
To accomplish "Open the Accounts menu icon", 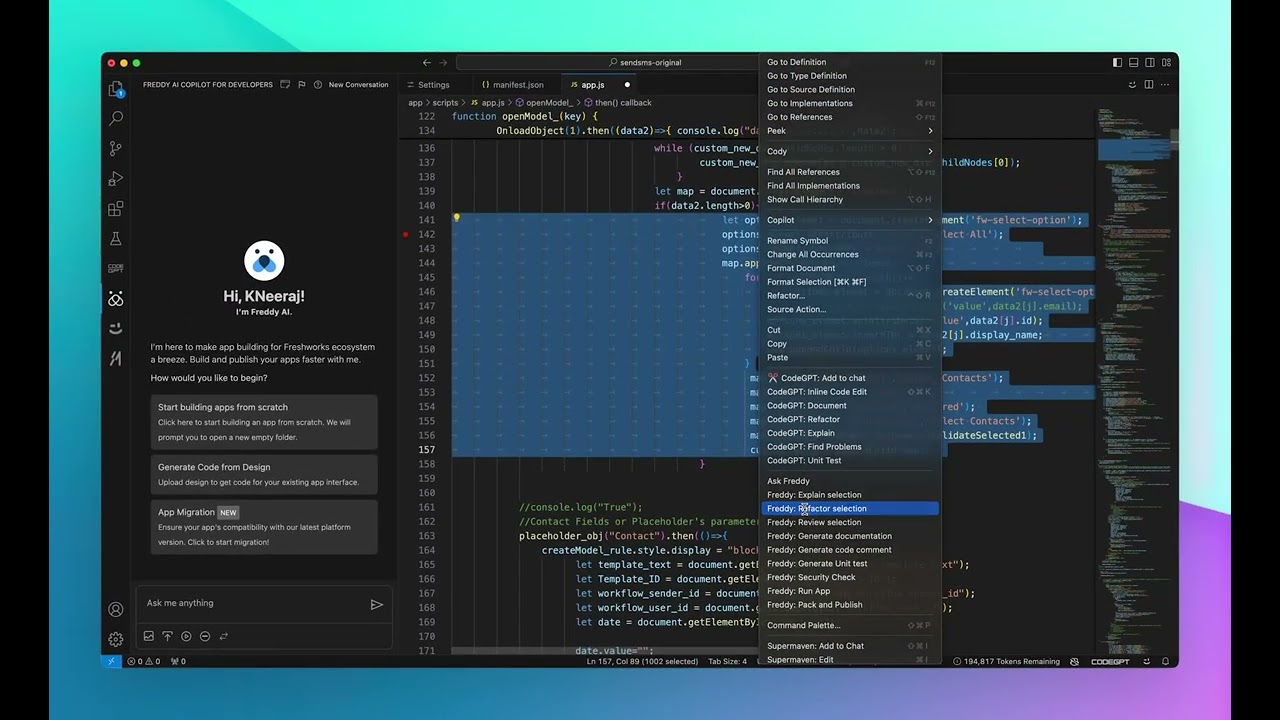I will (x=116, y=610).
